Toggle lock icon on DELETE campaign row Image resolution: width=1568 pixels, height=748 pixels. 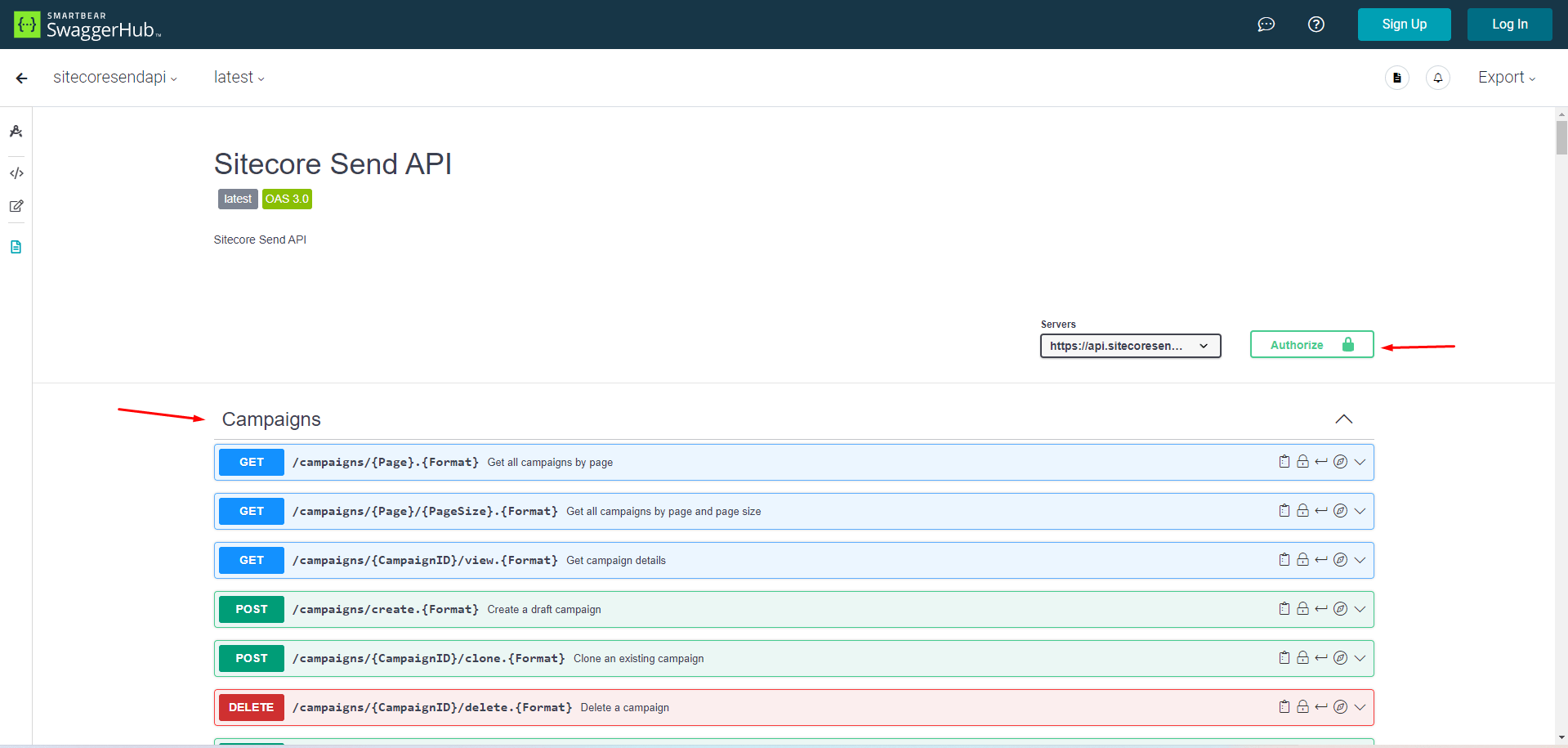[x=1302, y=707]
